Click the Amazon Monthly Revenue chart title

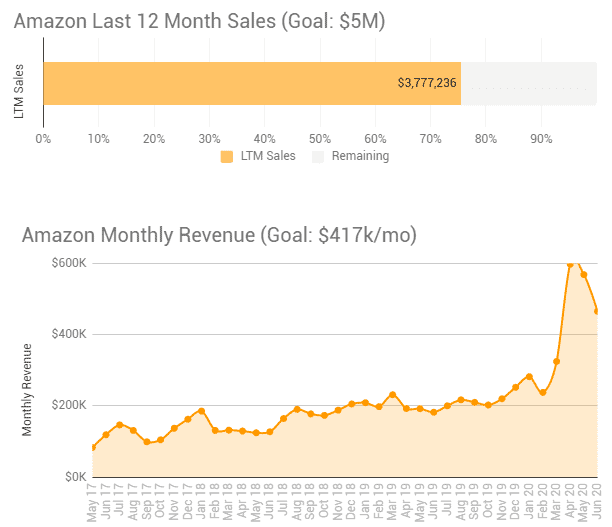coord(219,235)
